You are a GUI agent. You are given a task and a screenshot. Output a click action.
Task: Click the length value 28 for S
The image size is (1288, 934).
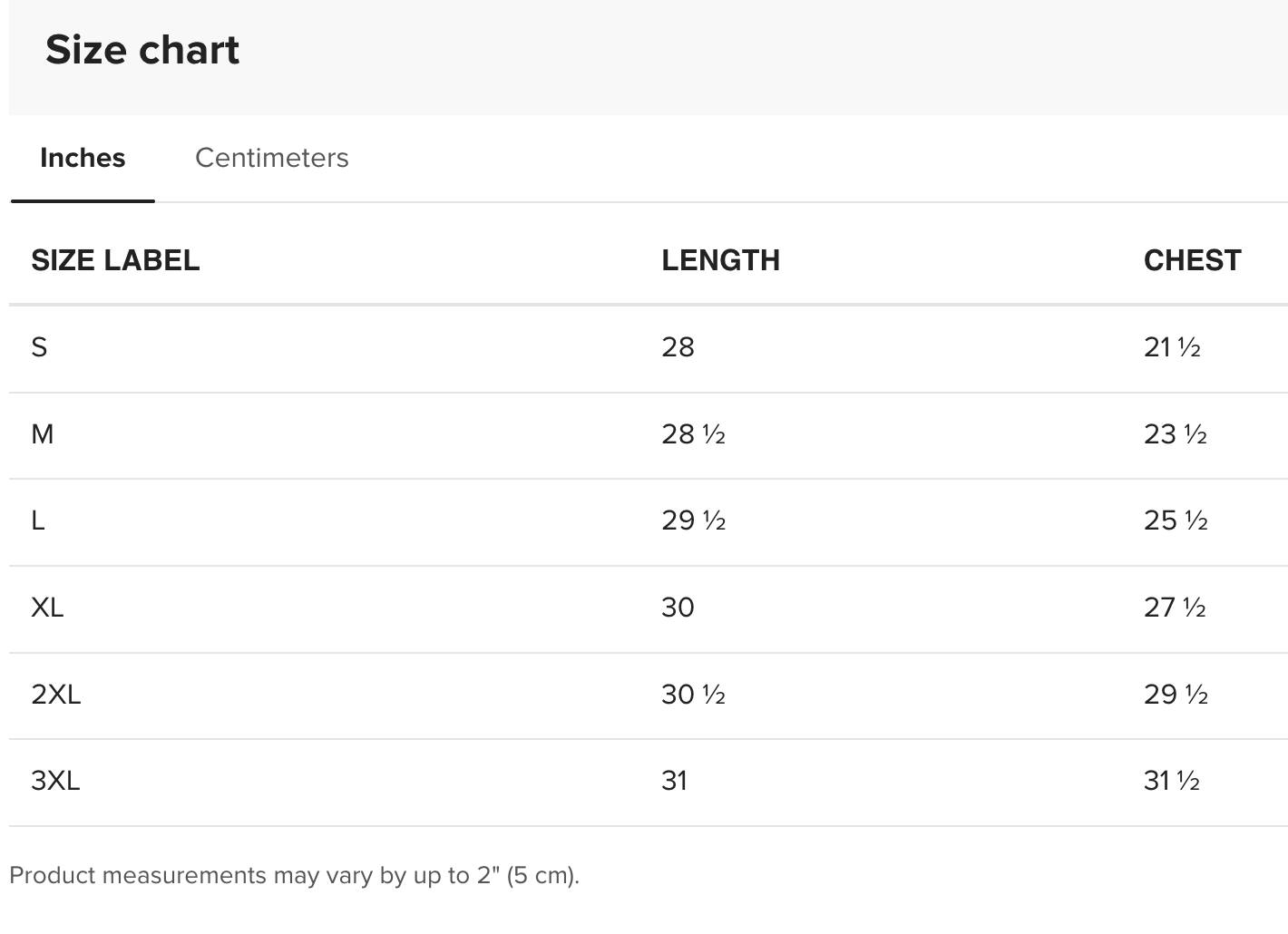coord(678,347)
